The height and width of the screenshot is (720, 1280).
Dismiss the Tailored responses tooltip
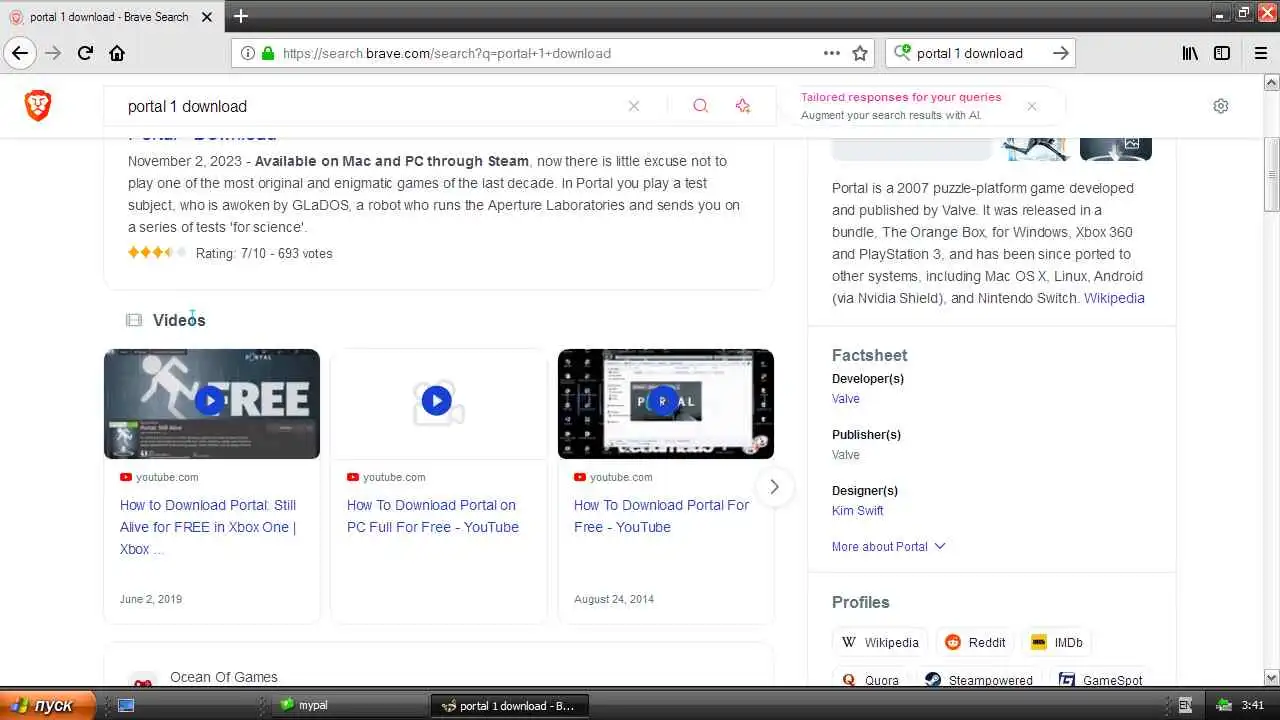(1032, 106)
